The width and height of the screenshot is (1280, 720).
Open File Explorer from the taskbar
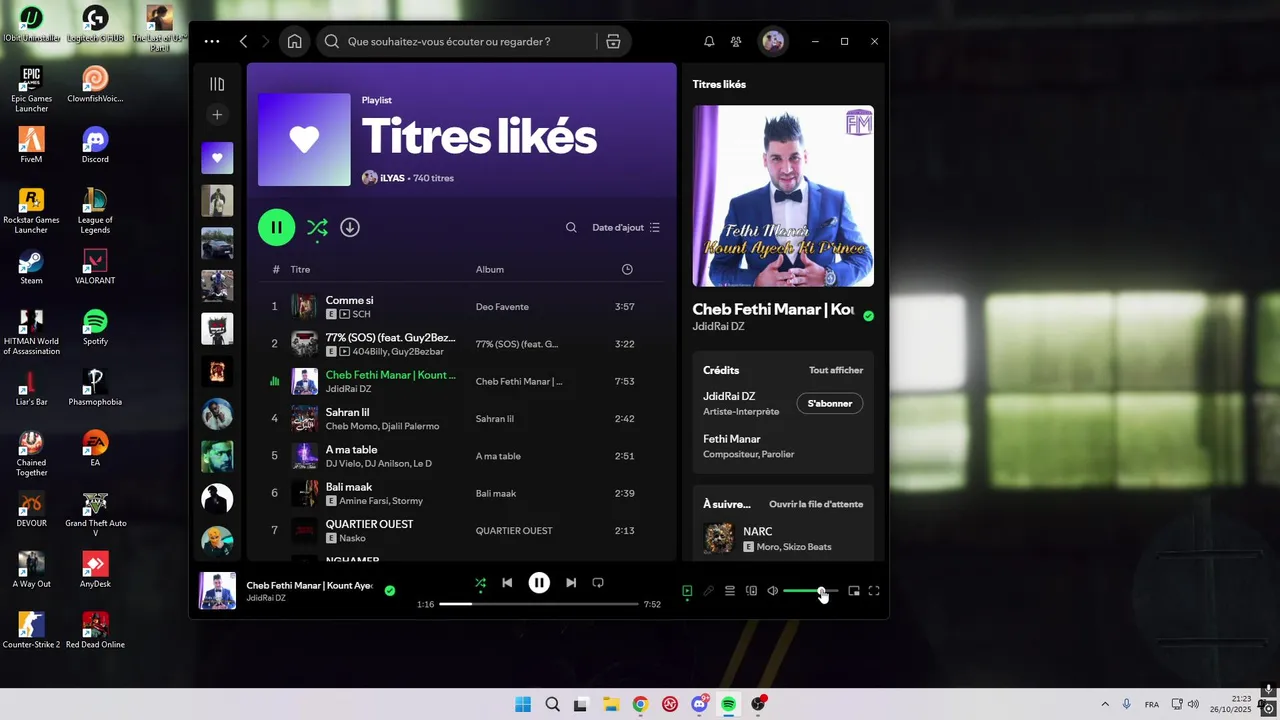click(x=610, y=704)
